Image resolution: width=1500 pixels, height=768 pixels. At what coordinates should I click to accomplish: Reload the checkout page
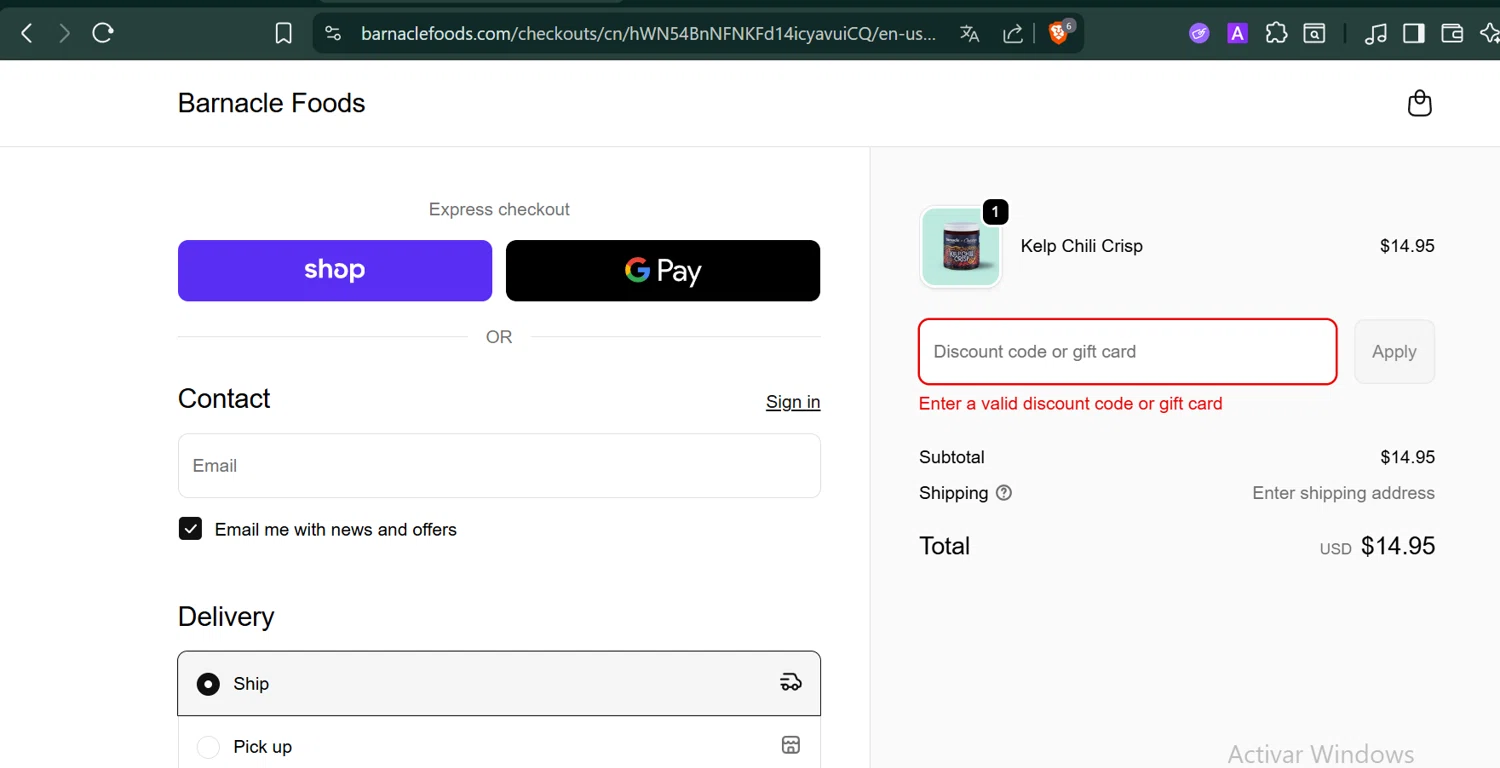pyautogui.click(x=103, y=34)
